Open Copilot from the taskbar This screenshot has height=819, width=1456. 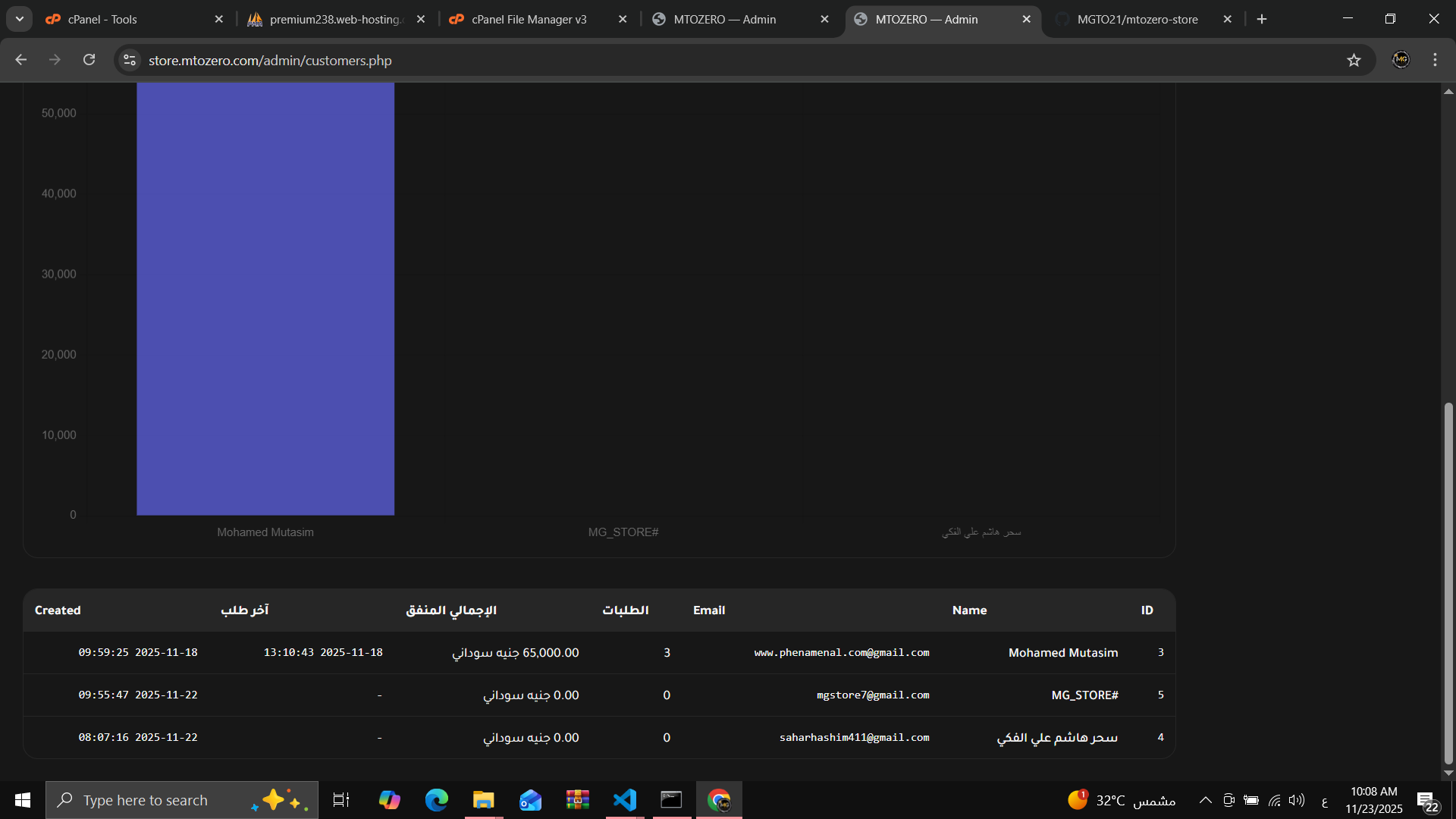389,799
